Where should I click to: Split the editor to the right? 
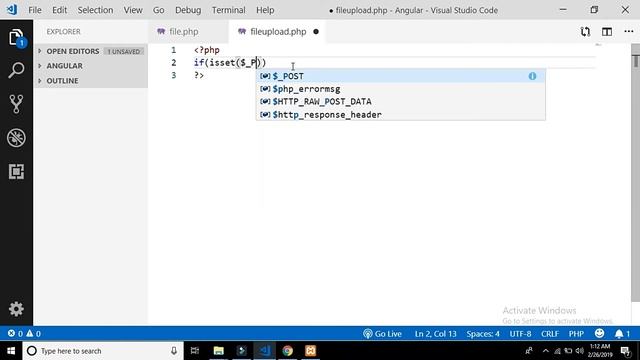point(607,31)
